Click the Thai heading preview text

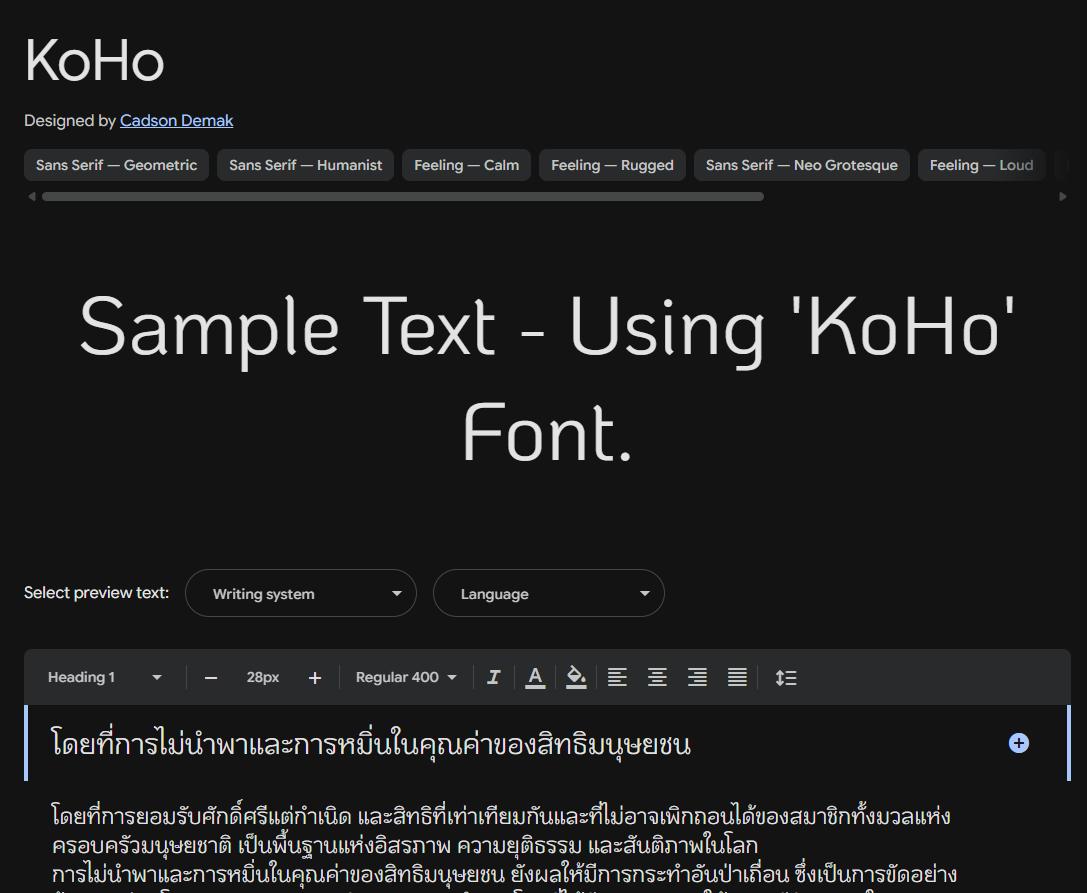coord(371,745)
